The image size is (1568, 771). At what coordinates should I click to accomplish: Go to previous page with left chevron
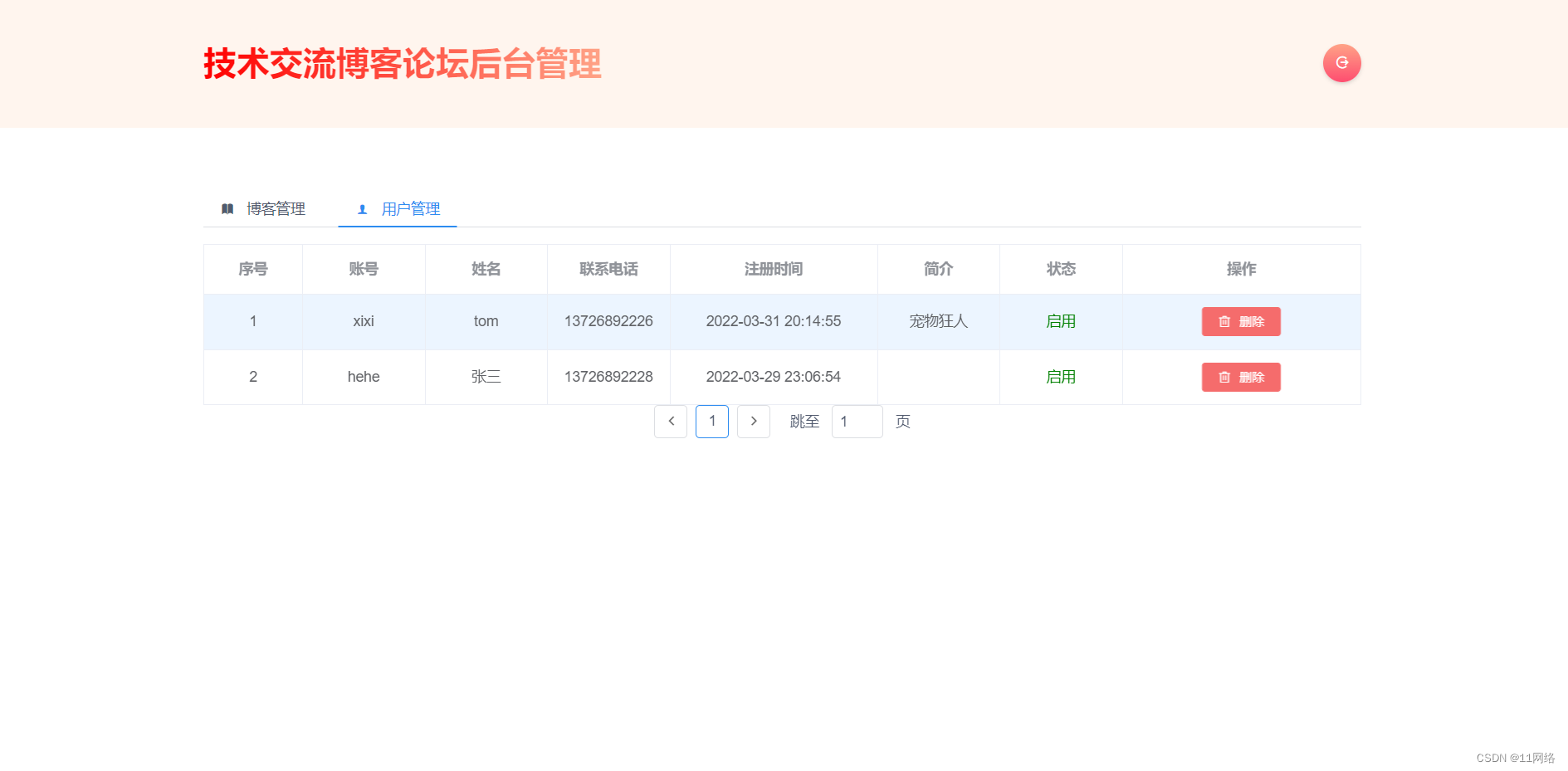point(671,422)
